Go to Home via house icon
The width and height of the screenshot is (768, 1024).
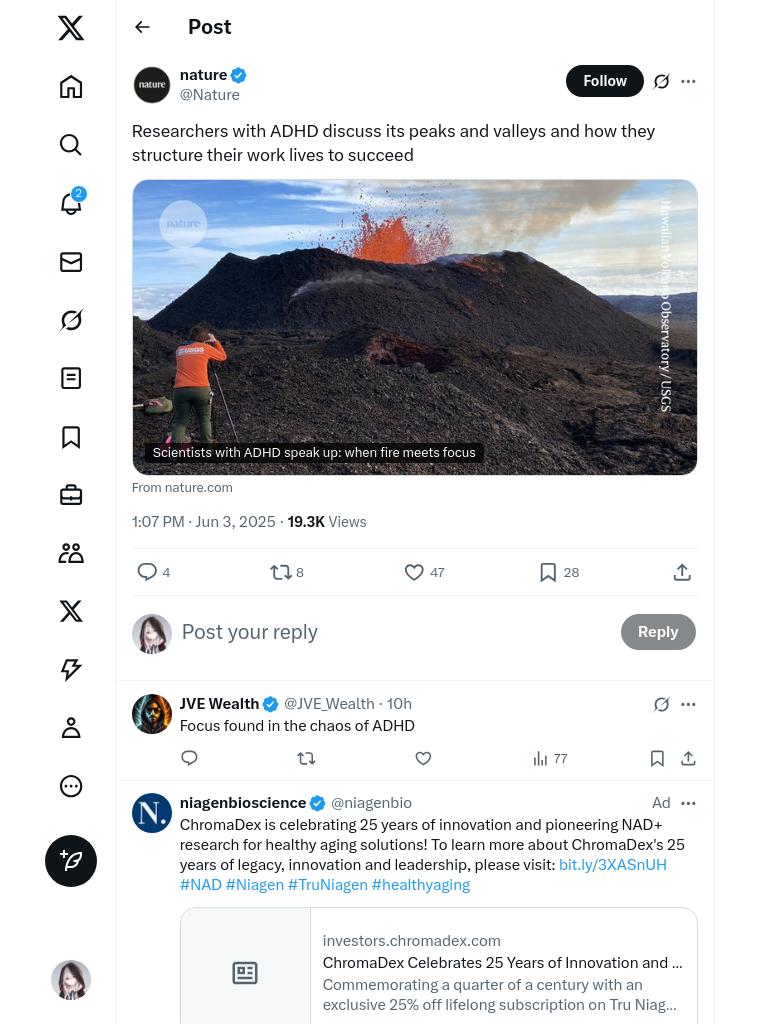71,87
